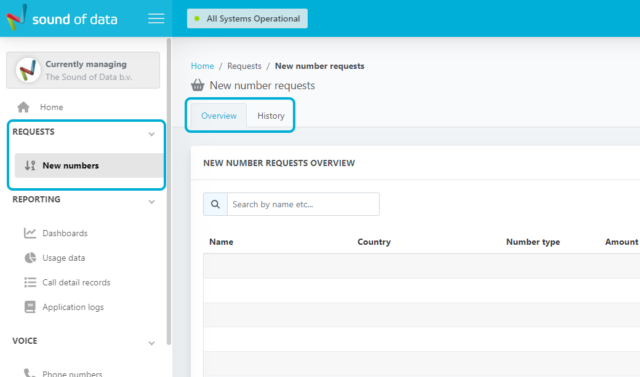640x377 pixels.
Task: Click the sidebar vertical scrollbar
Action: click(169, 192)
